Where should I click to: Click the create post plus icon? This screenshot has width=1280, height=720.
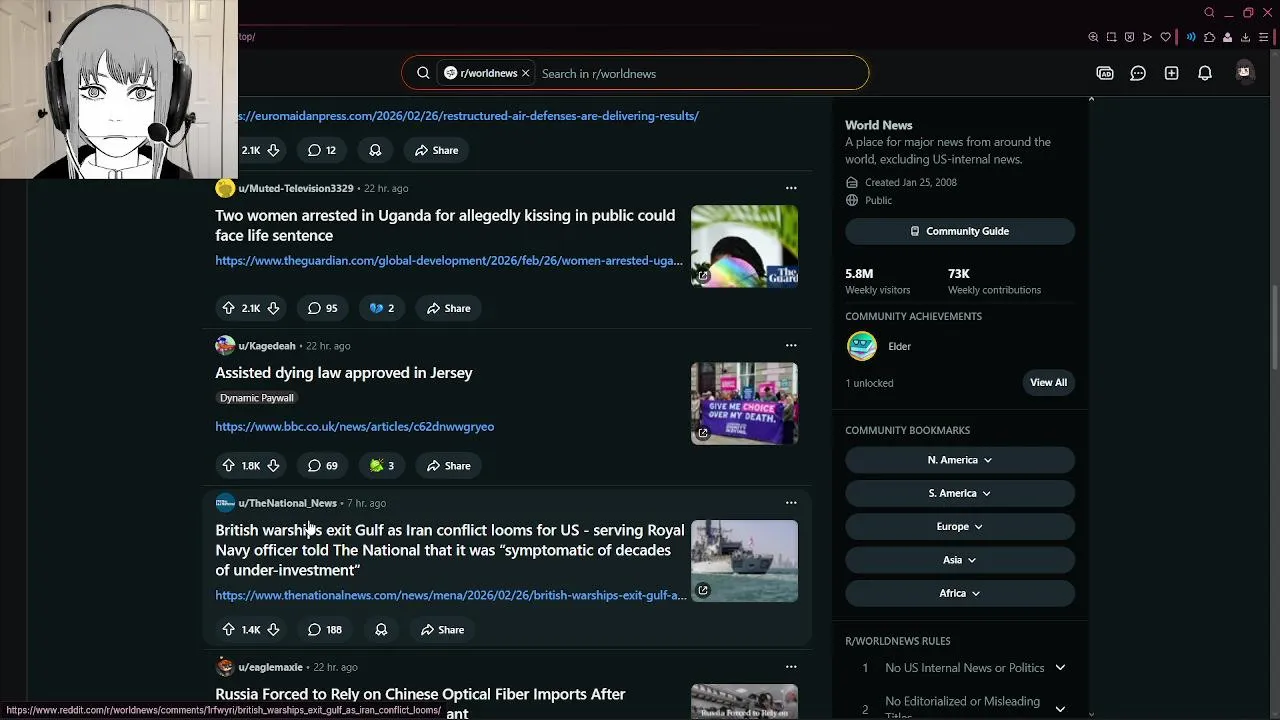[x=1172, y=73]
